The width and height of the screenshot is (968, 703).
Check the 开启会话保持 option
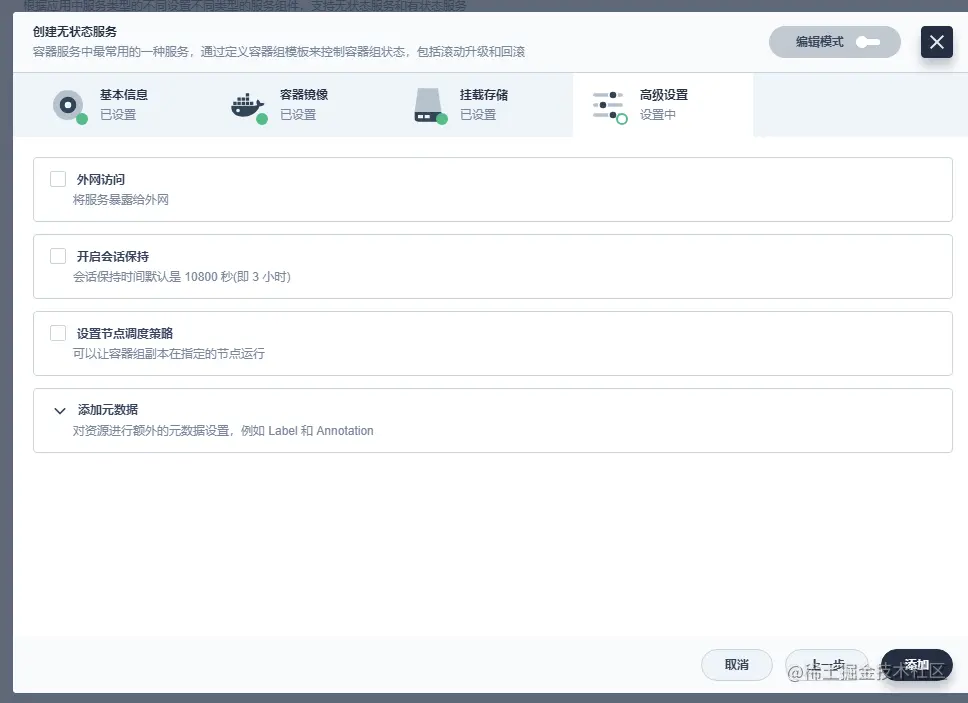(x=58, y=256)
